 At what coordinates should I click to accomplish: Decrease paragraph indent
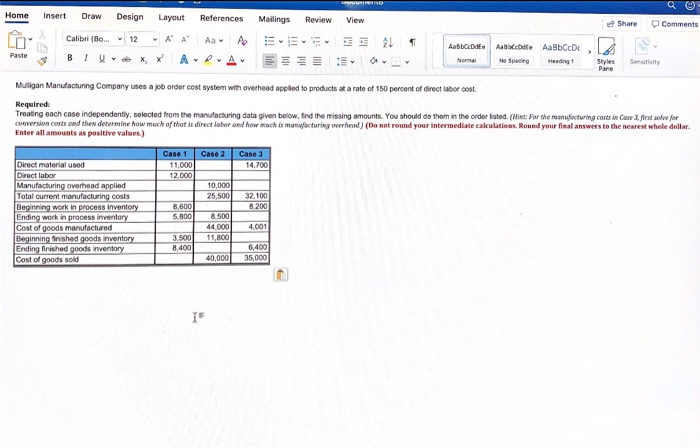tap(347, 42)
